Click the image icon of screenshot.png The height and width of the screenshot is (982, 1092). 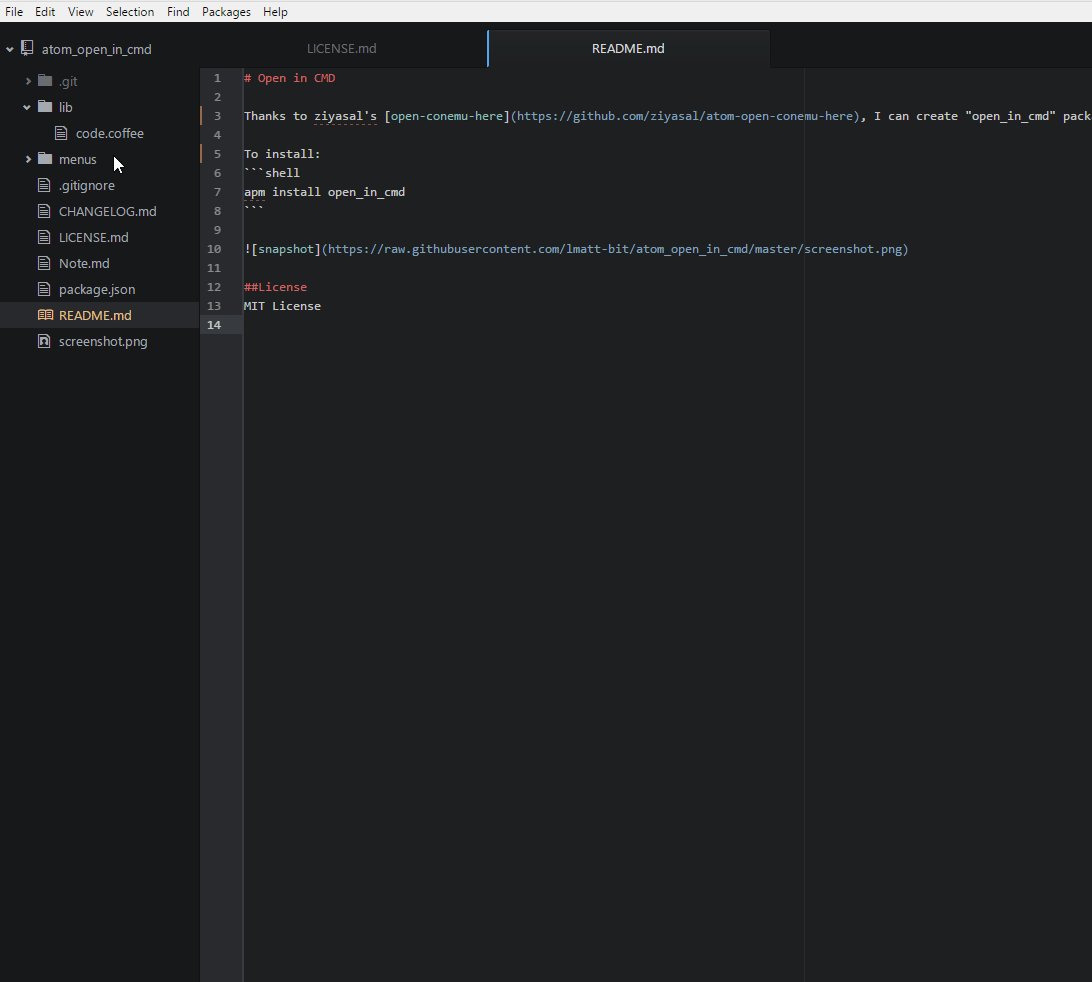point(44,341)
